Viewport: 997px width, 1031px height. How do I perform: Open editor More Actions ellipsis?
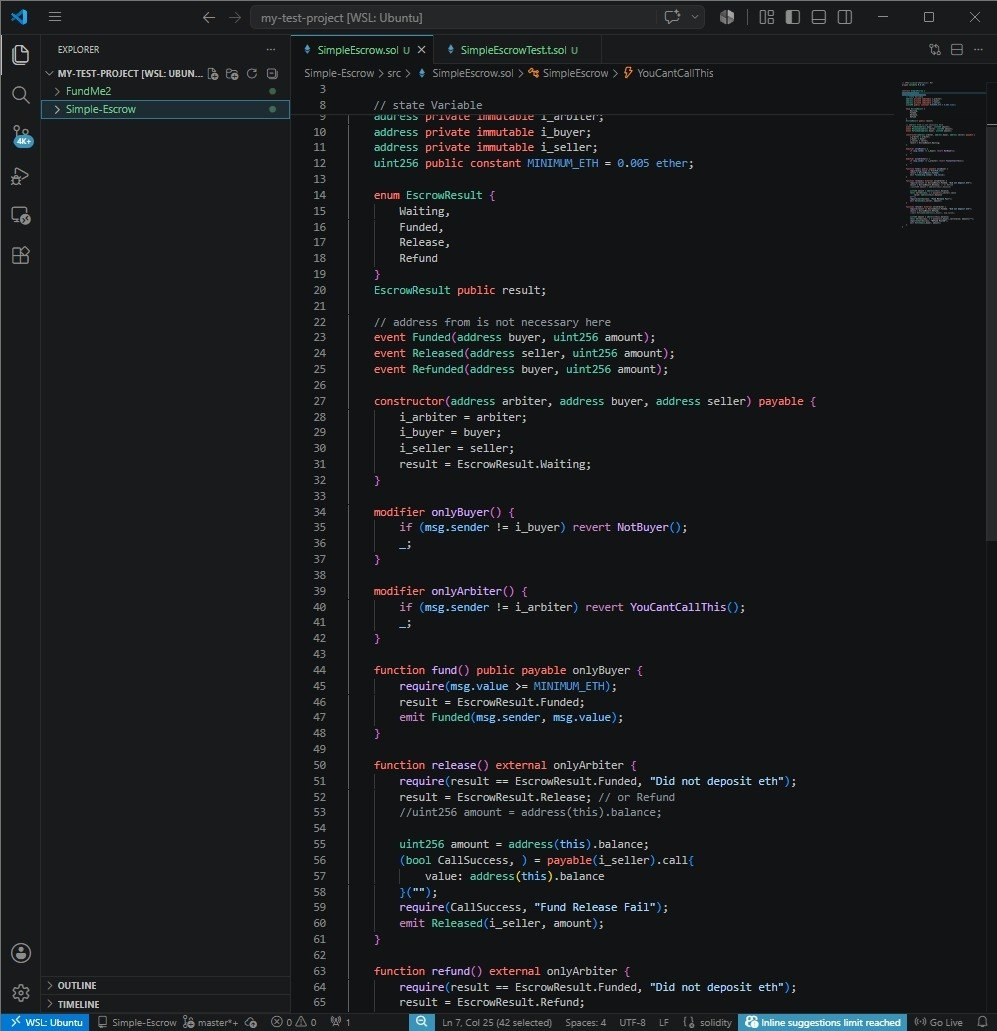coord(979,49)
